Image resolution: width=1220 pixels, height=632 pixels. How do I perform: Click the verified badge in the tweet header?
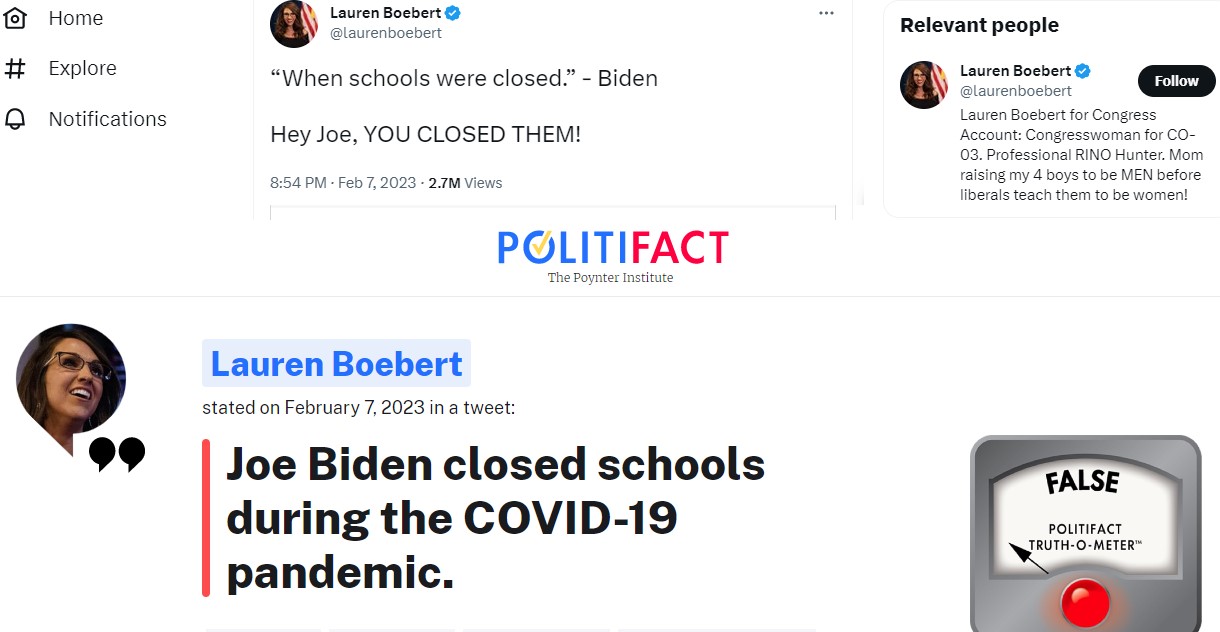(453, 14)
